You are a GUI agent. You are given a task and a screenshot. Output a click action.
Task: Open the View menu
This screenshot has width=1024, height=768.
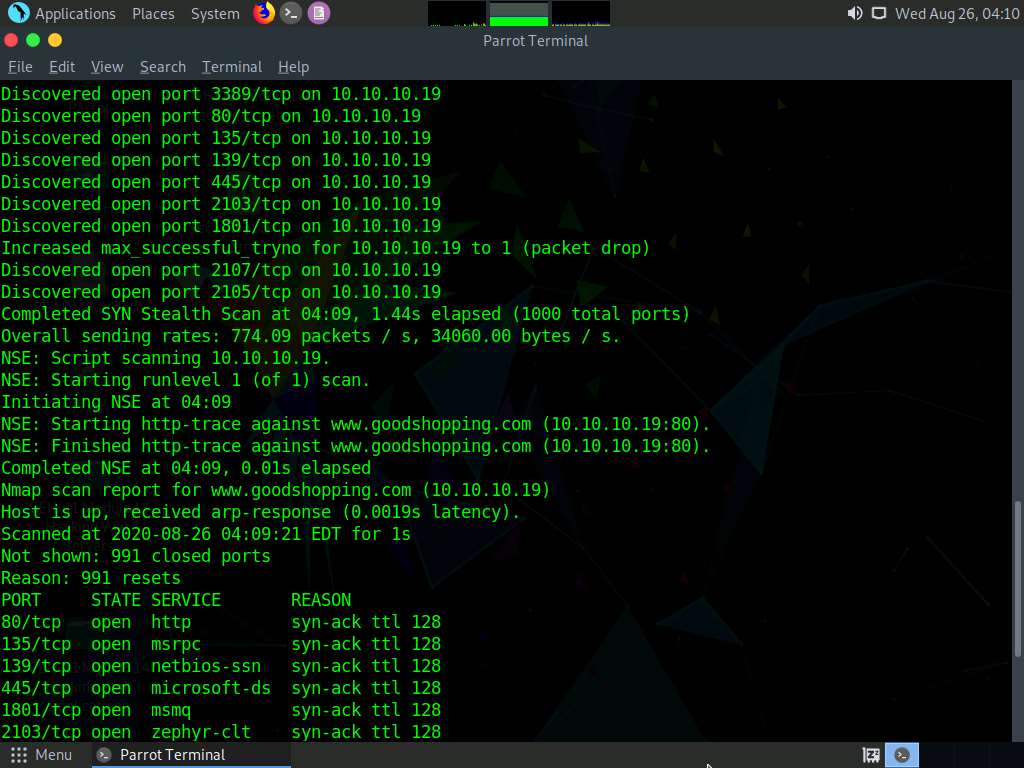point(107,67)
